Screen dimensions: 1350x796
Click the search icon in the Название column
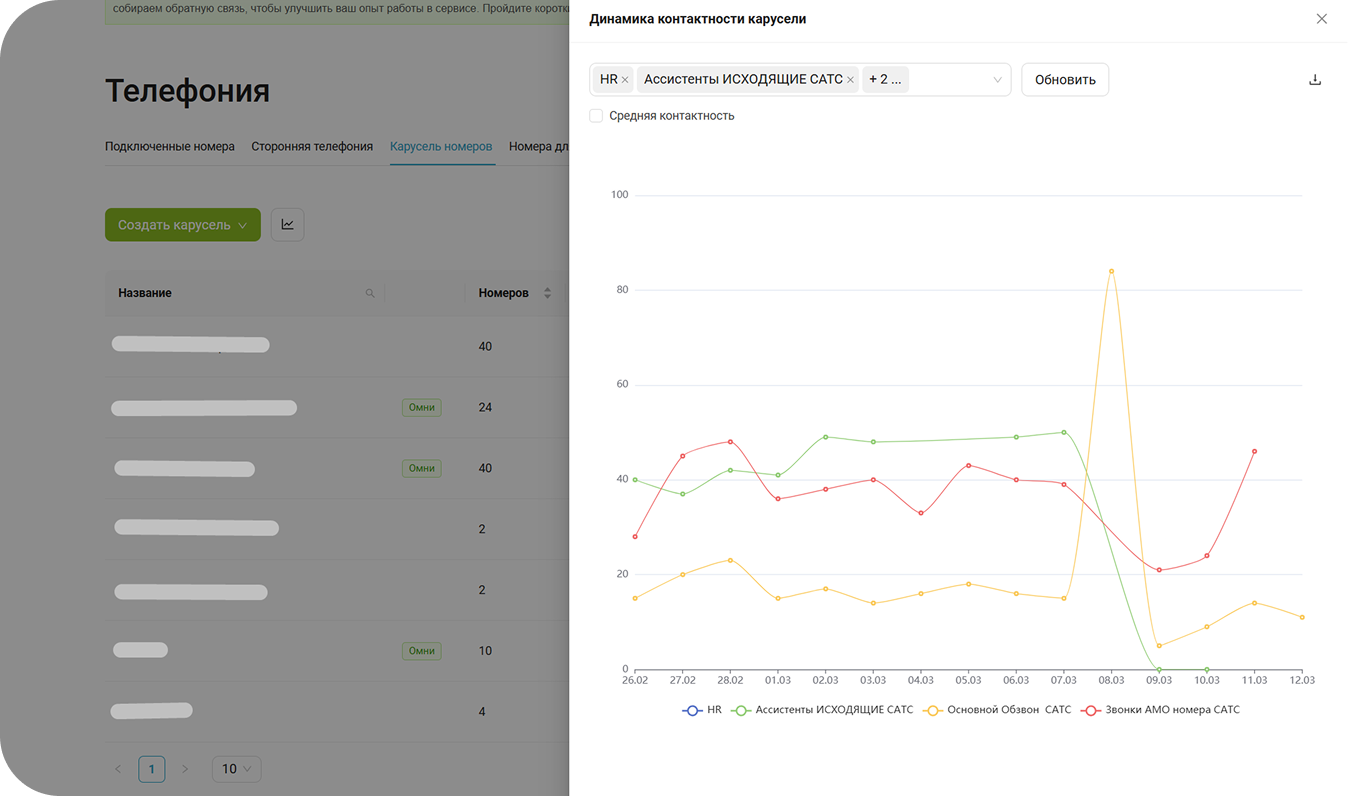(370, 293)
